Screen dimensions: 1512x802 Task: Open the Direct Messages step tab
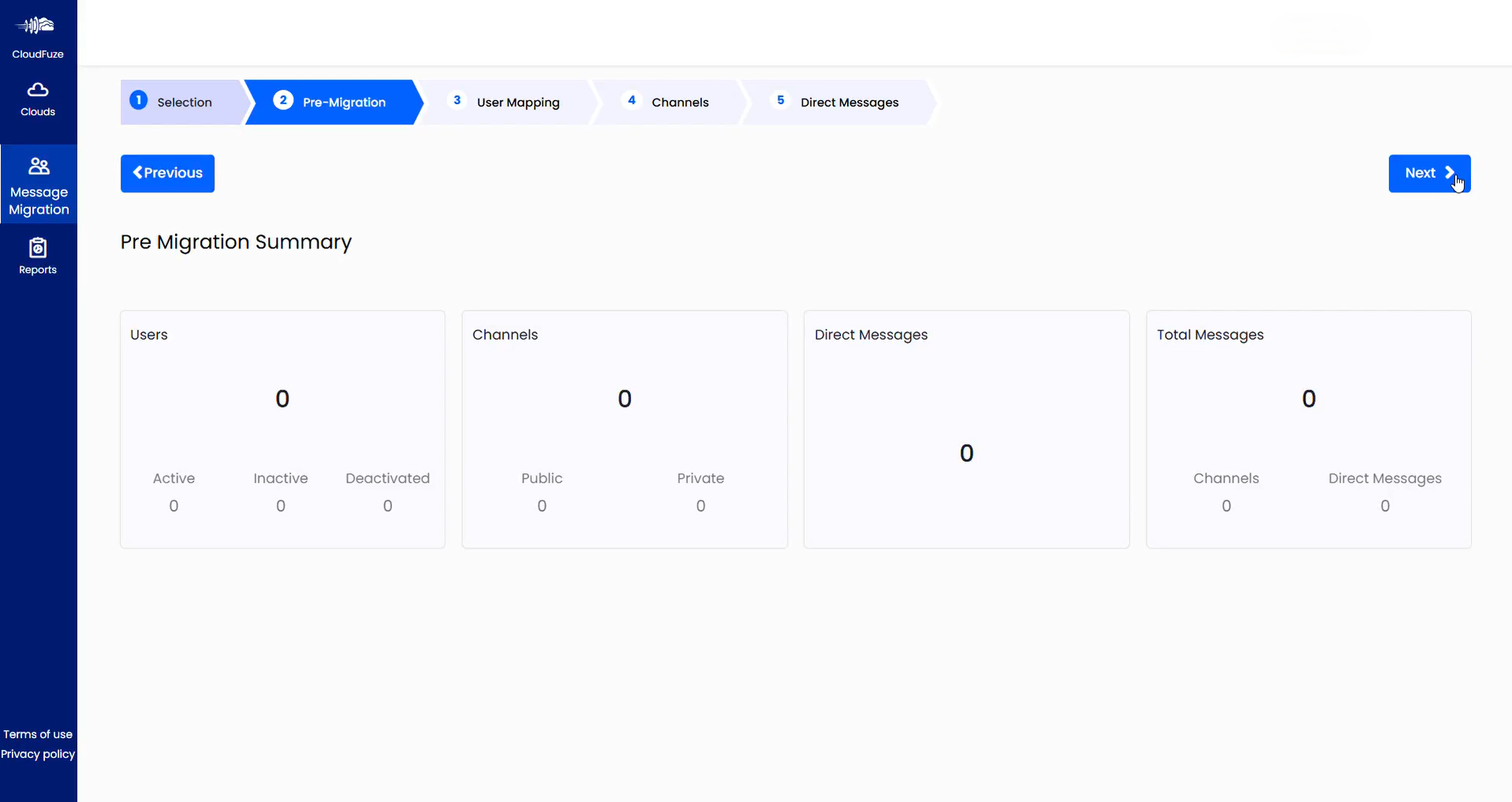click(x=839, y=102)
